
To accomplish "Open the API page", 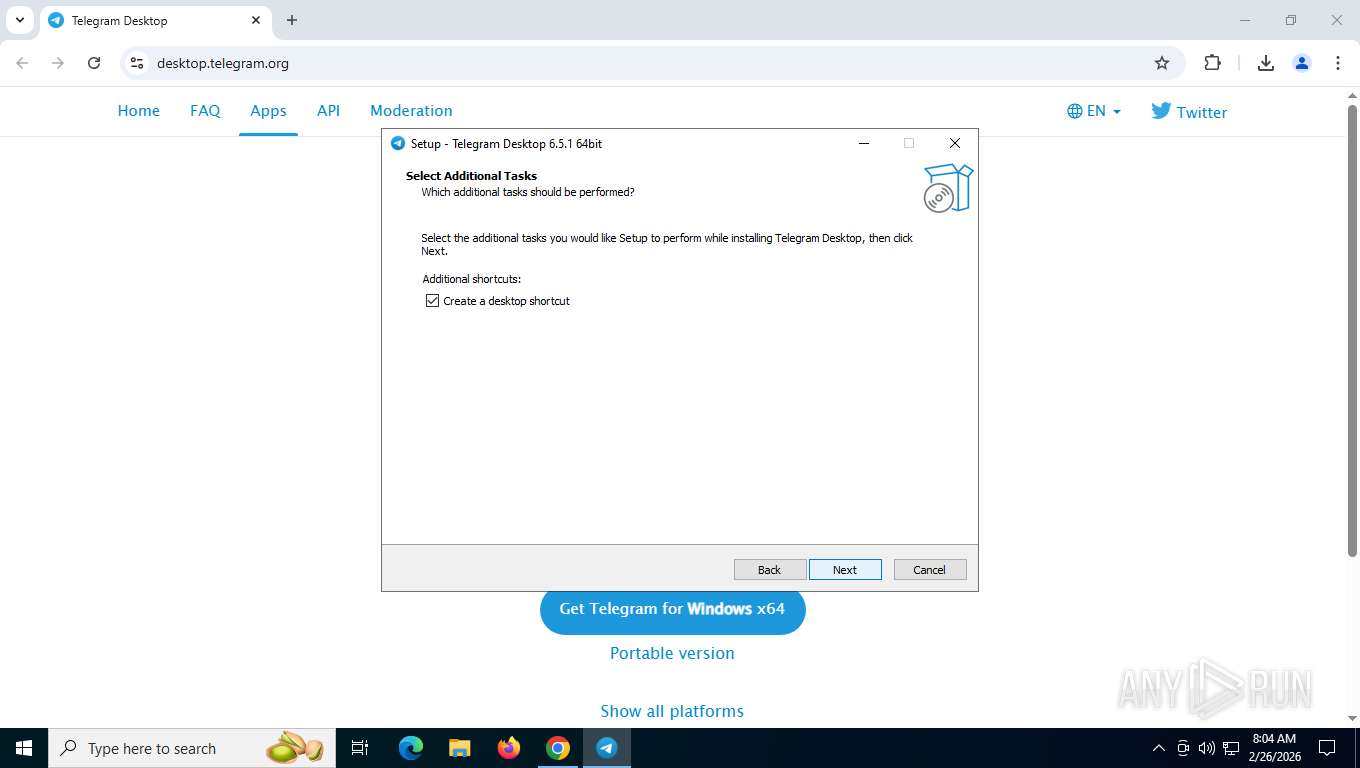I will point(328,111).
